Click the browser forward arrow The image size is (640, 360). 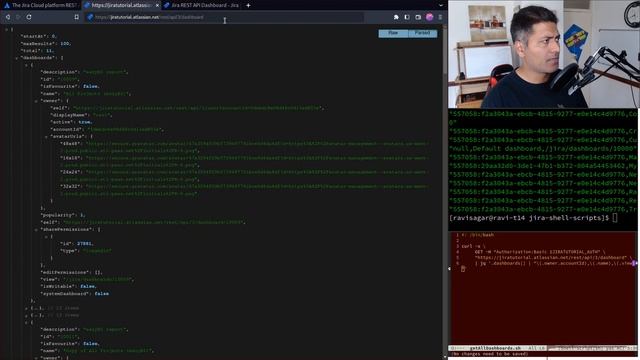[x=18, y=17]
